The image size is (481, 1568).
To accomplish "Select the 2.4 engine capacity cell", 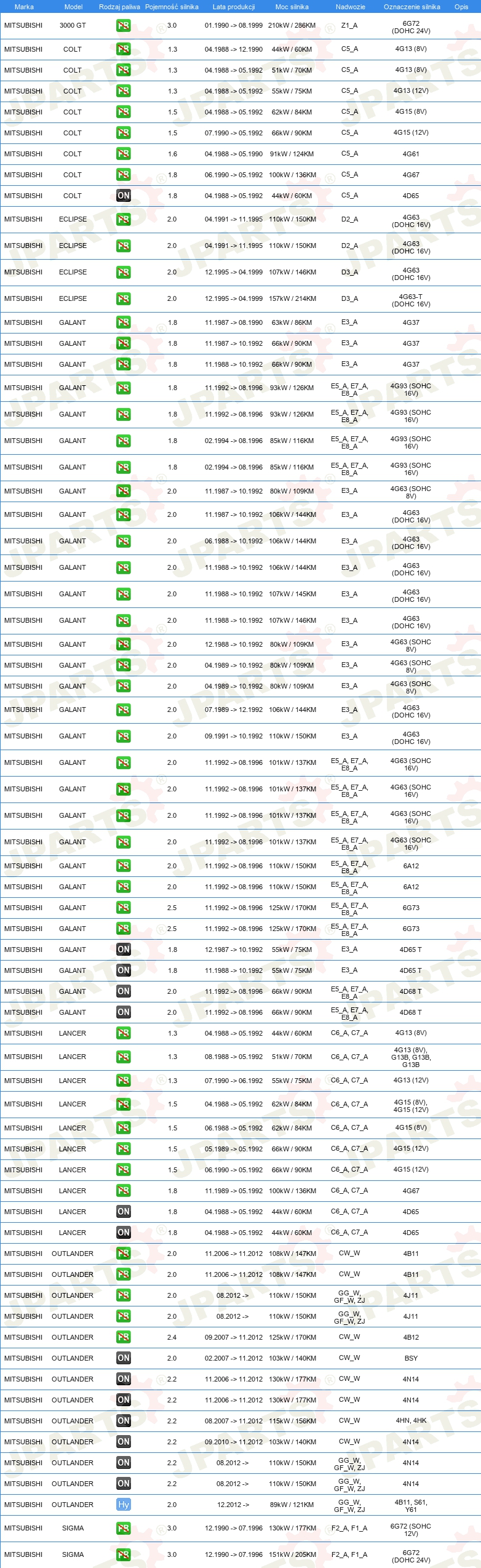I will [x=172, y=1337].
